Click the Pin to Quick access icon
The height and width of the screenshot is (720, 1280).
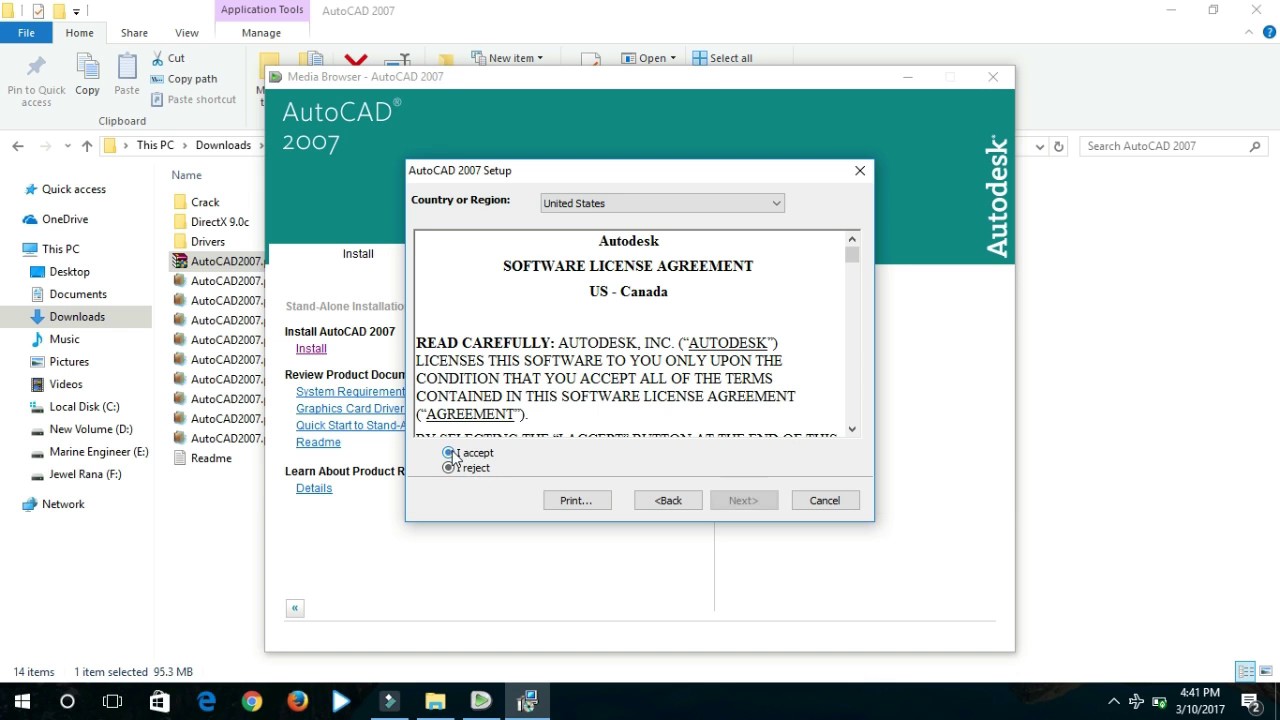36,80
